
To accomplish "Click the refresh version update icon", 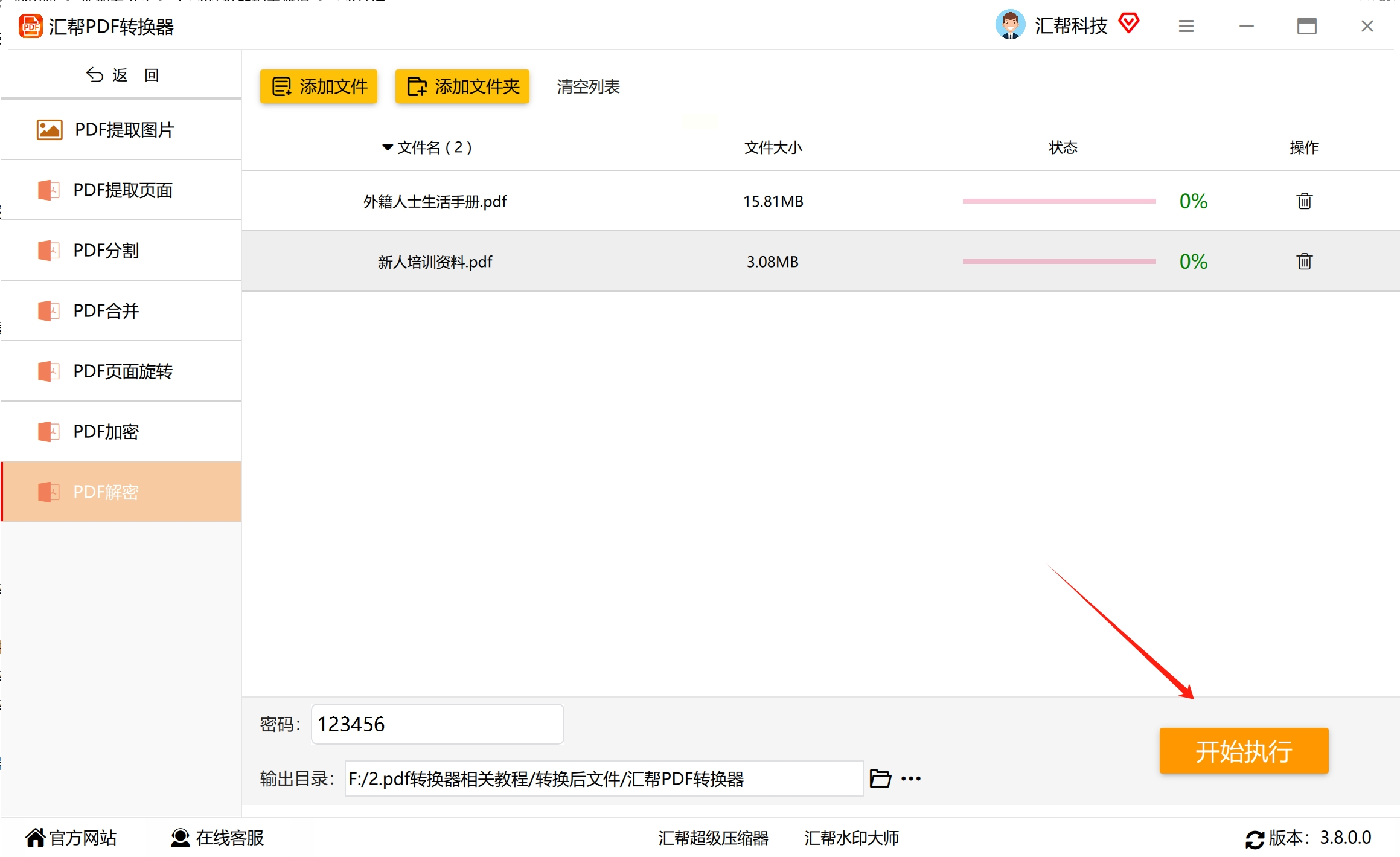I will tap(1255, 839).
